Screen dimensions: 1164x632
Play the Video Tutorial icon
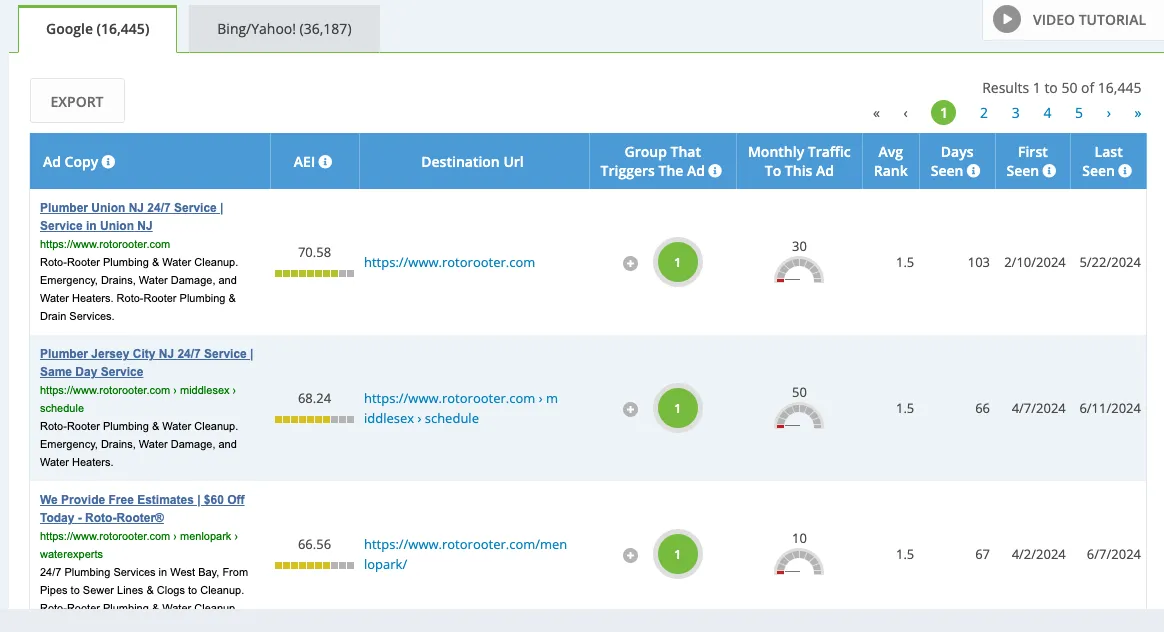pos(1007,19)
